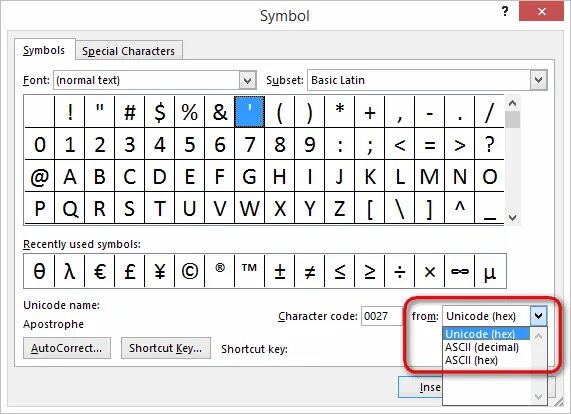
Task: Pick the registered ® recent symbol
Action: pyautogui.click(x=220, y=271)
